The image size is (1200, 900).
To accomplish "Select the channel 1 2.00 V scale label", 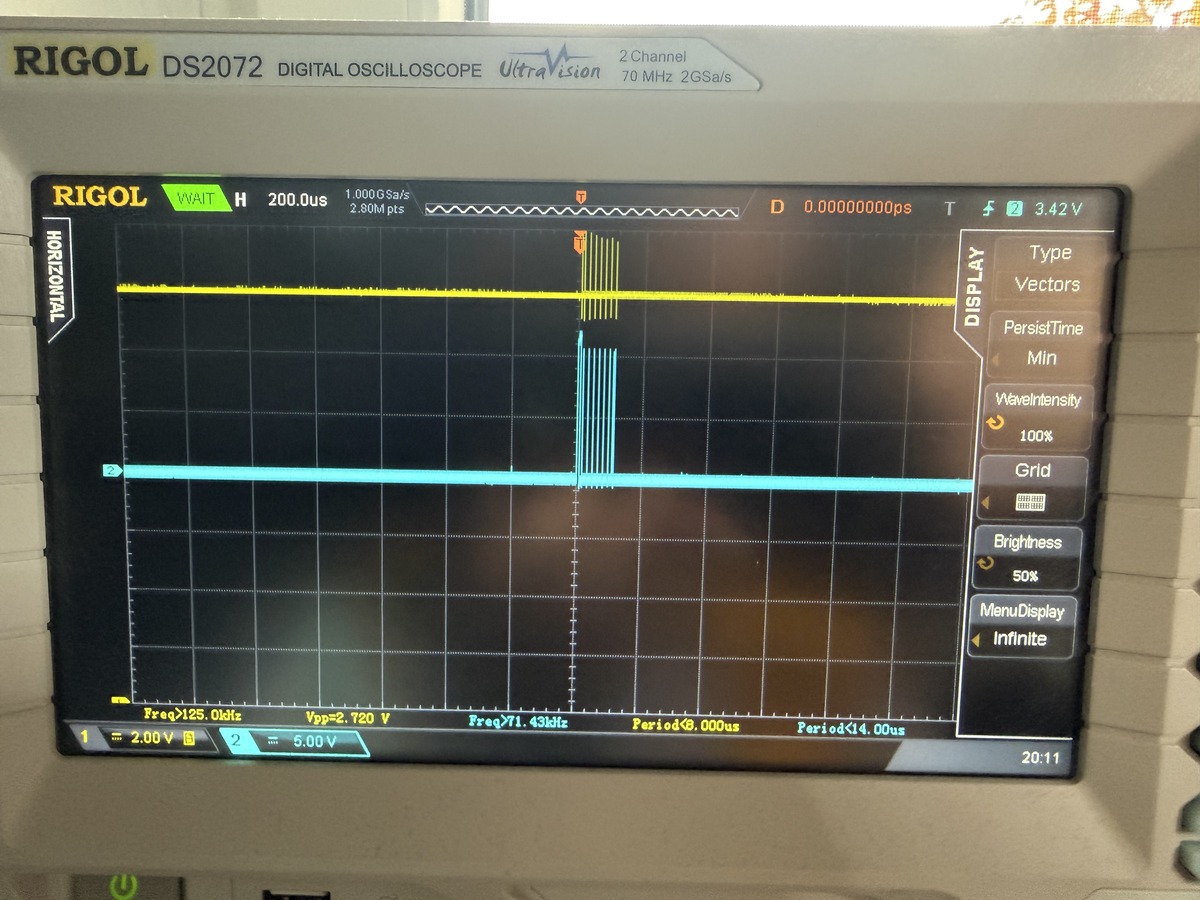I will coord(152,738).
